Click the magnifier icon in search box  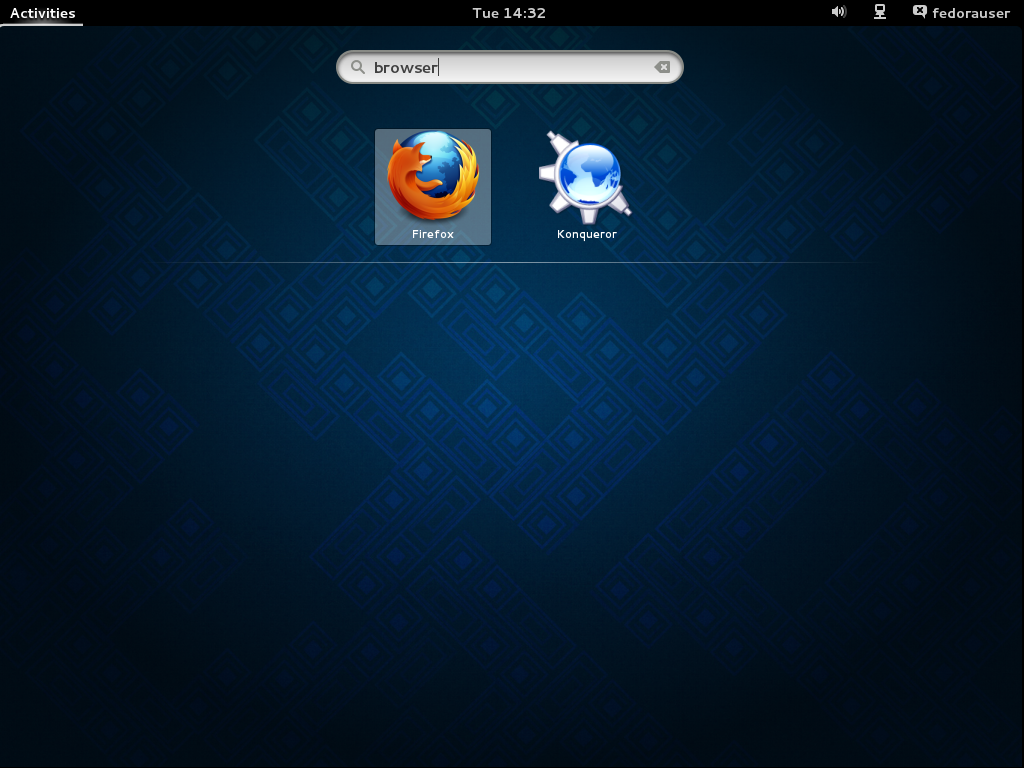357,67
